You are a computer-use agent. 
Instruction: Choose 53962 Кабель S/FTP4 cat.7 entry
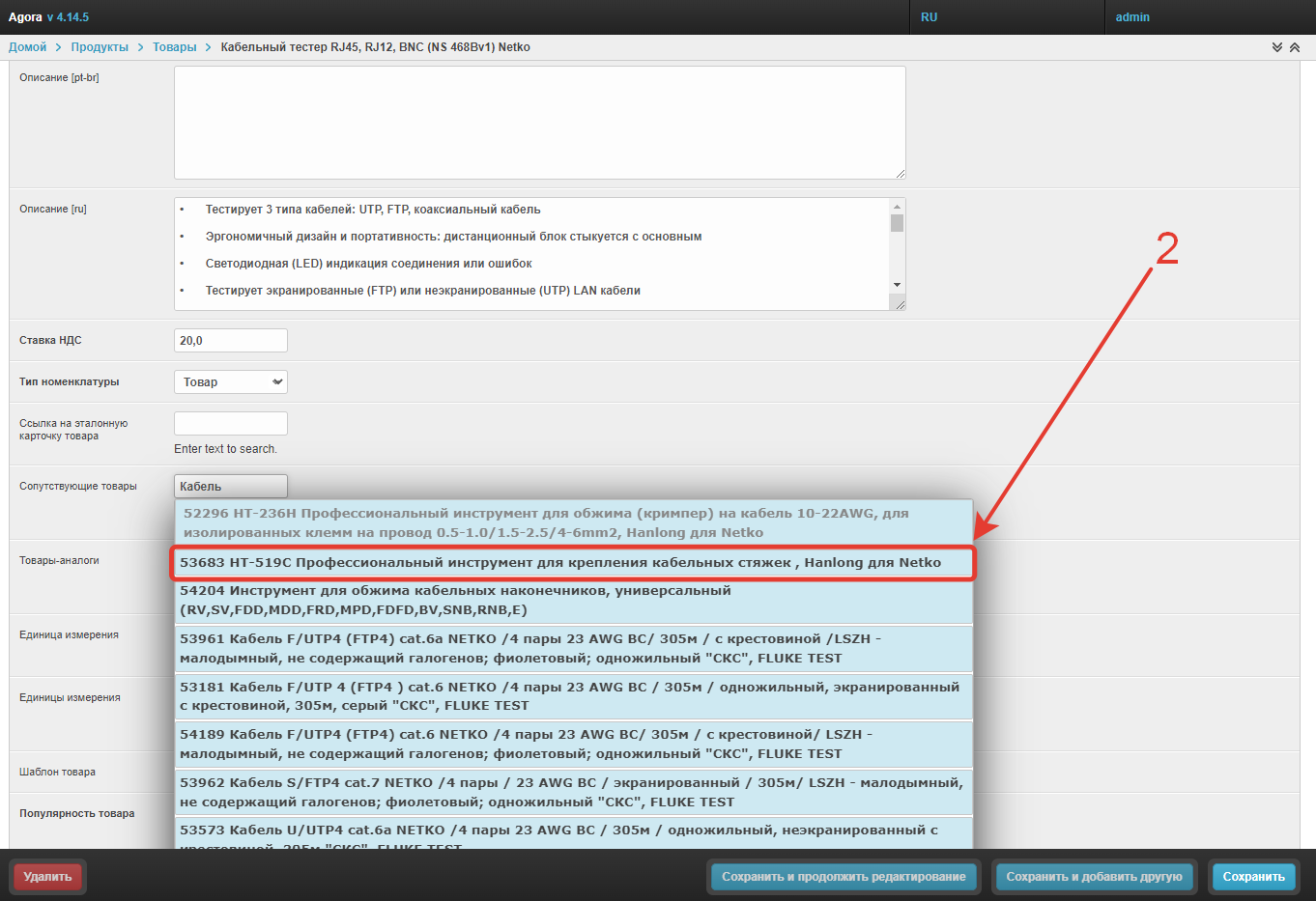(572, 792)
